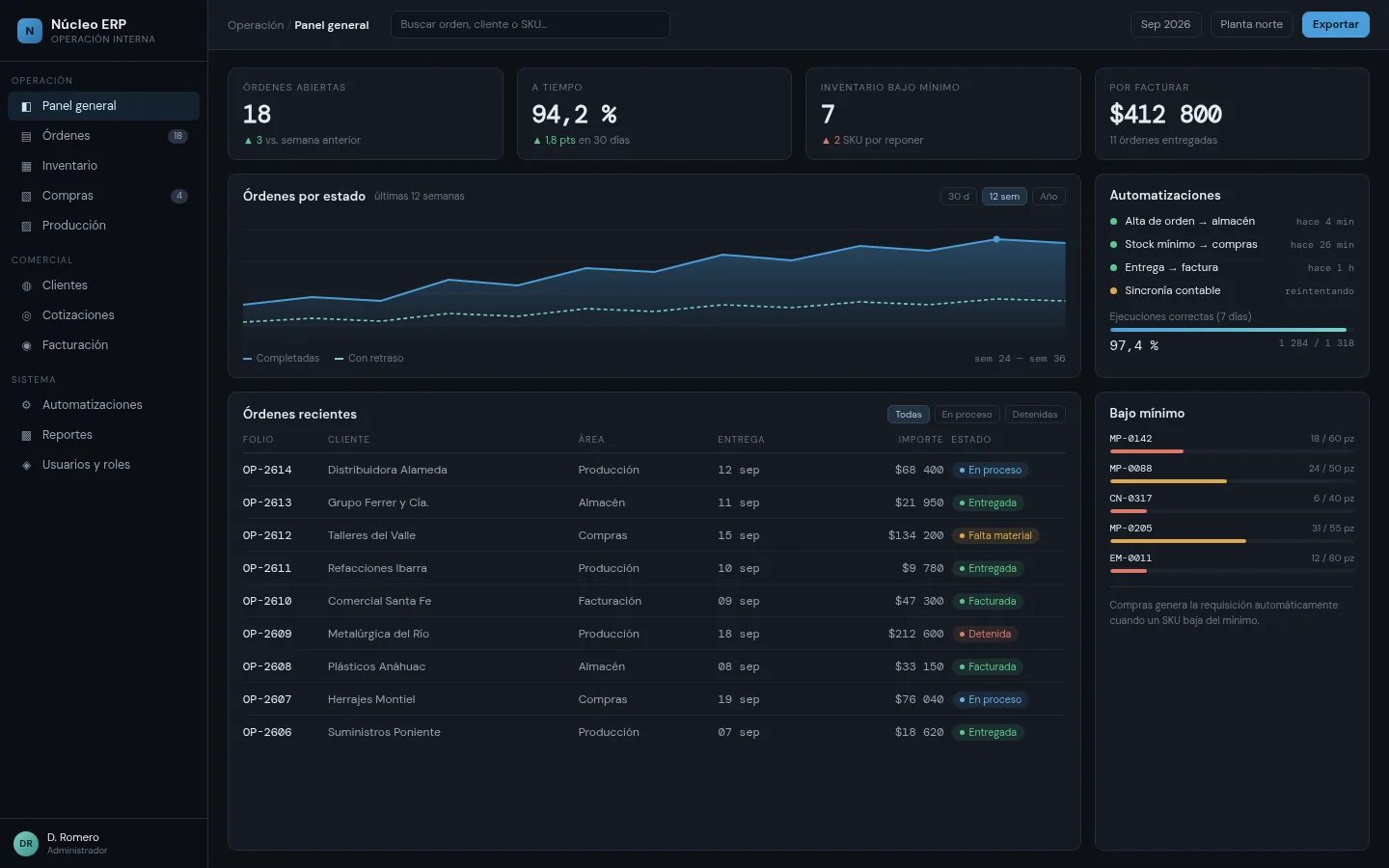
Task: Click the Compras sidebar icon
Action: 26,196
